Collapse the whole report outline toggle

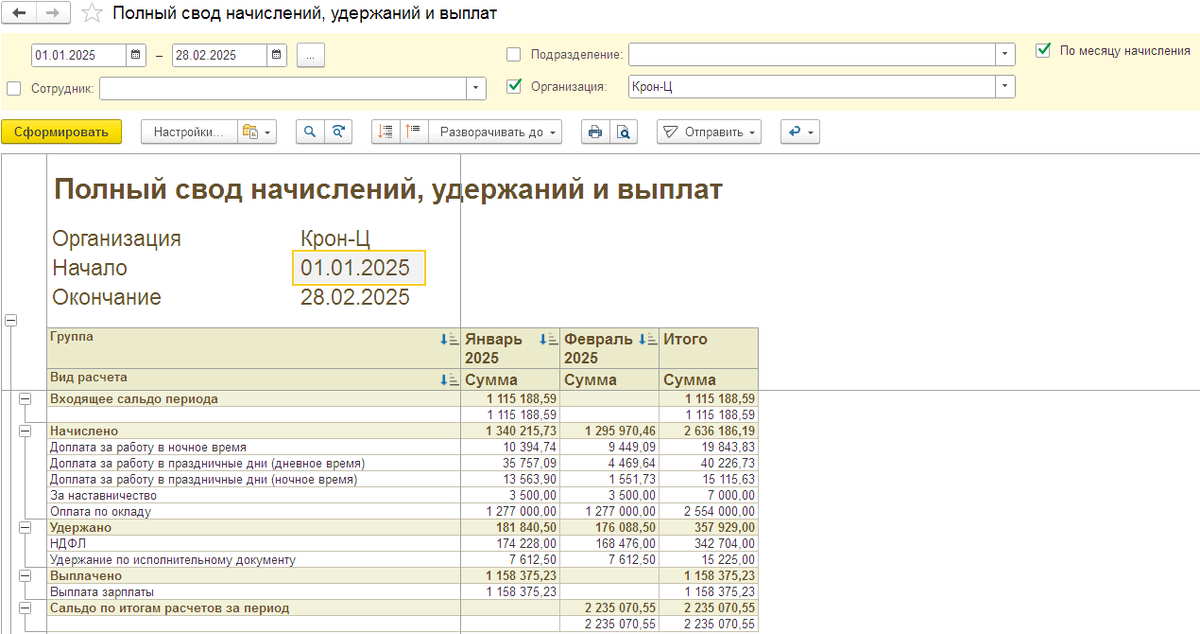(x=12, y=320)
